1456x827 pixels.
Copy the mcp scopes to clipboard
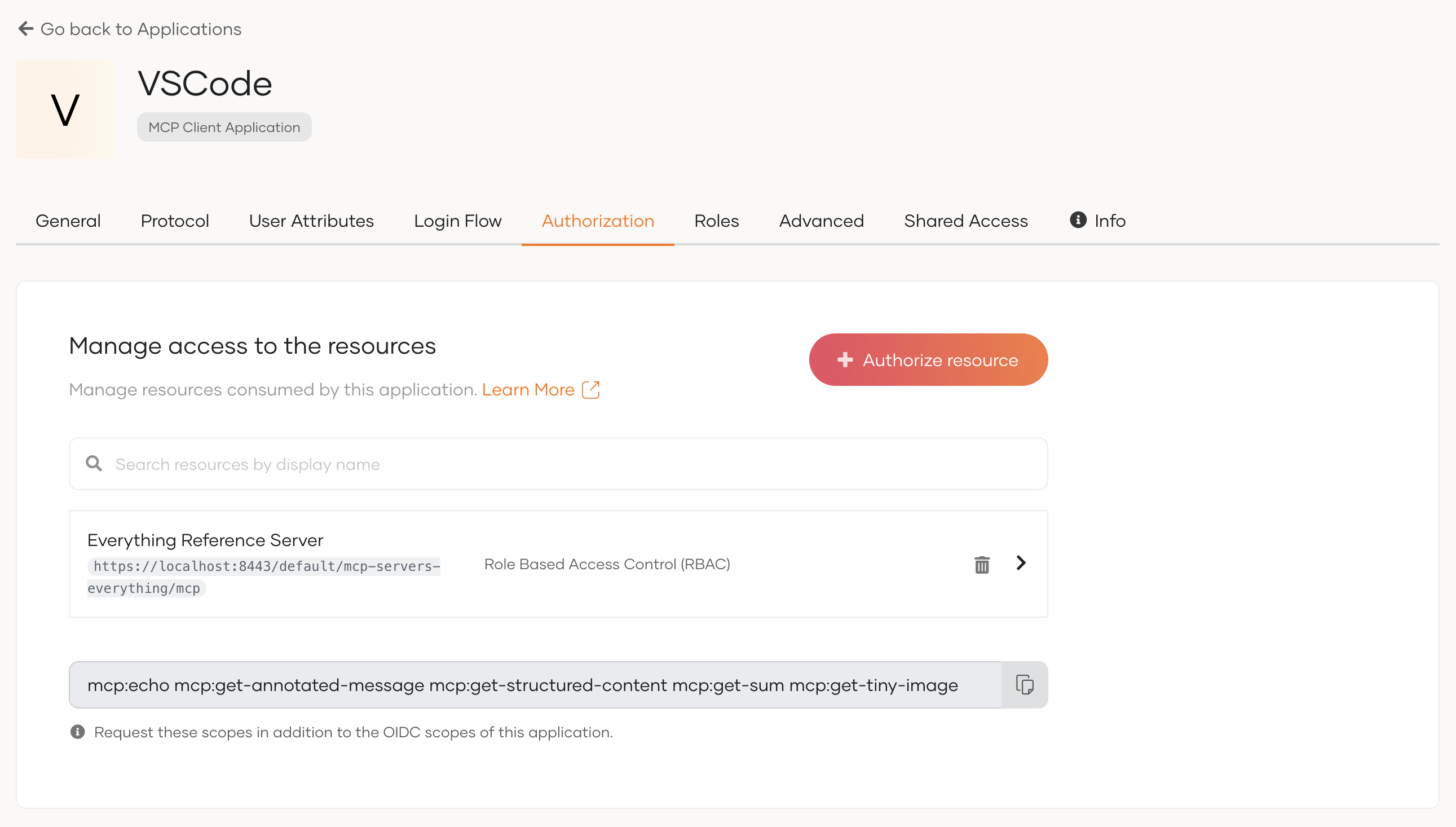(1025, 684)
